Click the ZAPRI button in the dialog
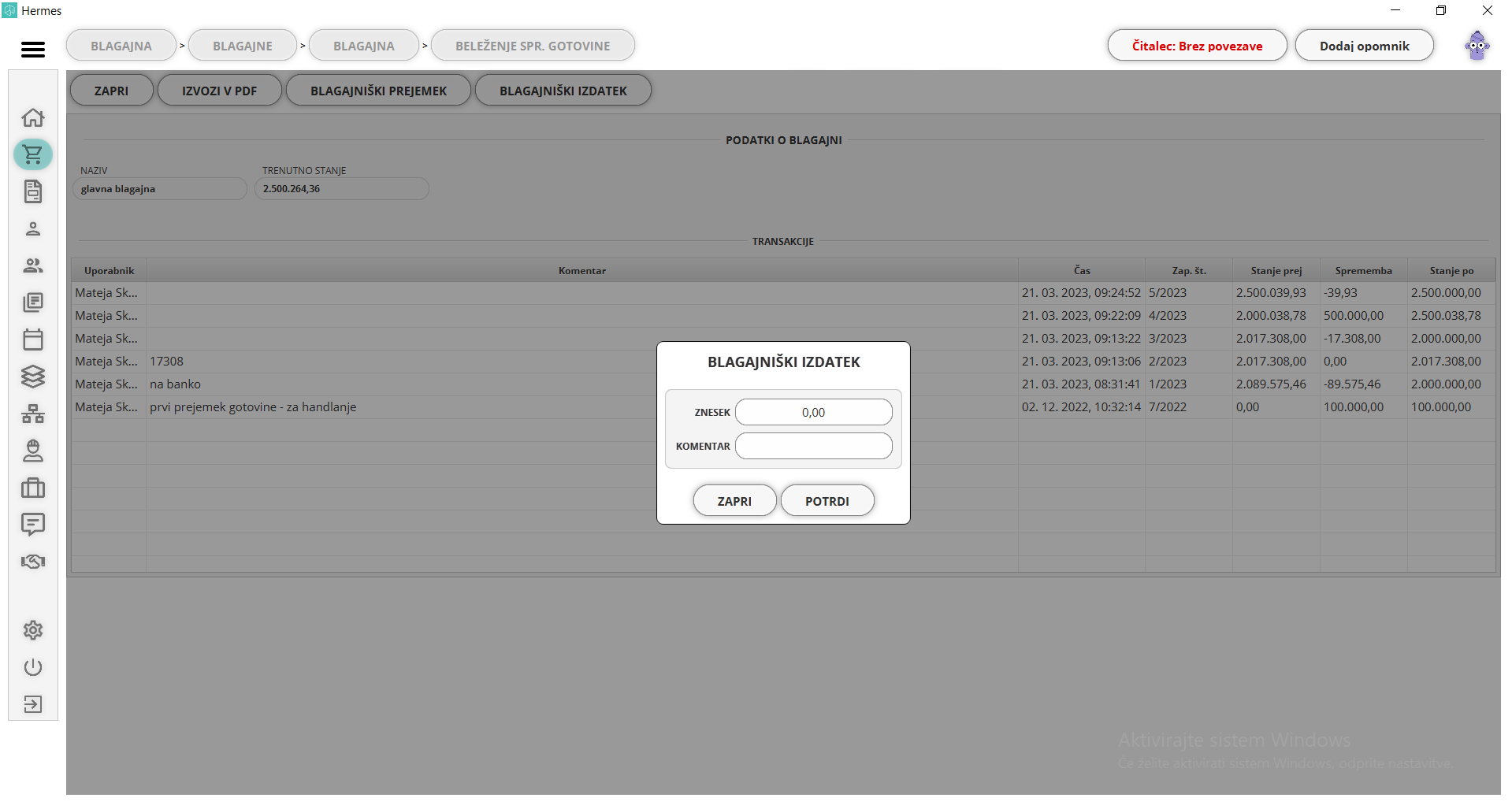This screenshot has width=1512, height=809. 734,501
